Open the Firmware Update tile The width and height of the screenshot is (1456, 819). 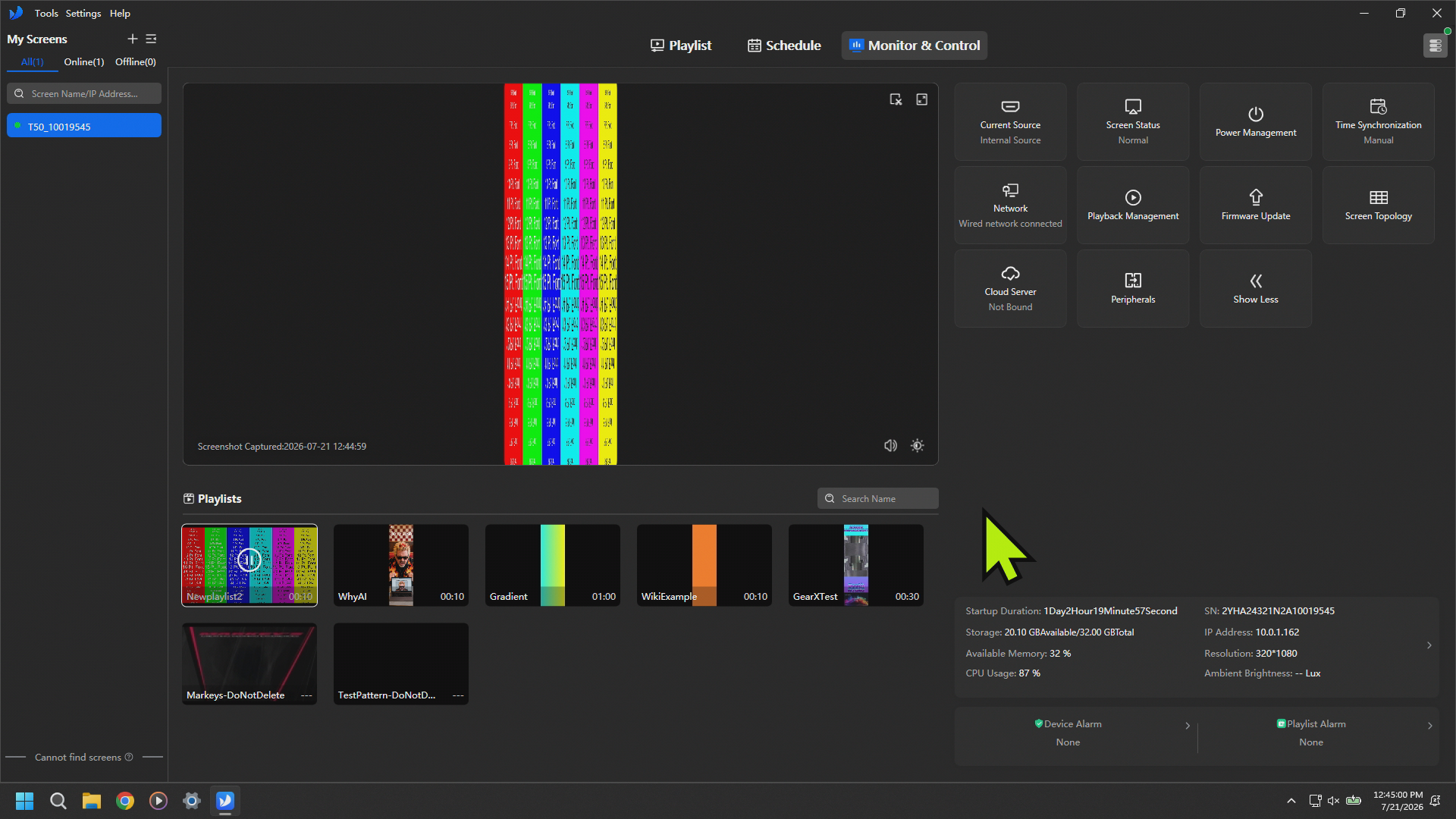(x=1256, y=205)
